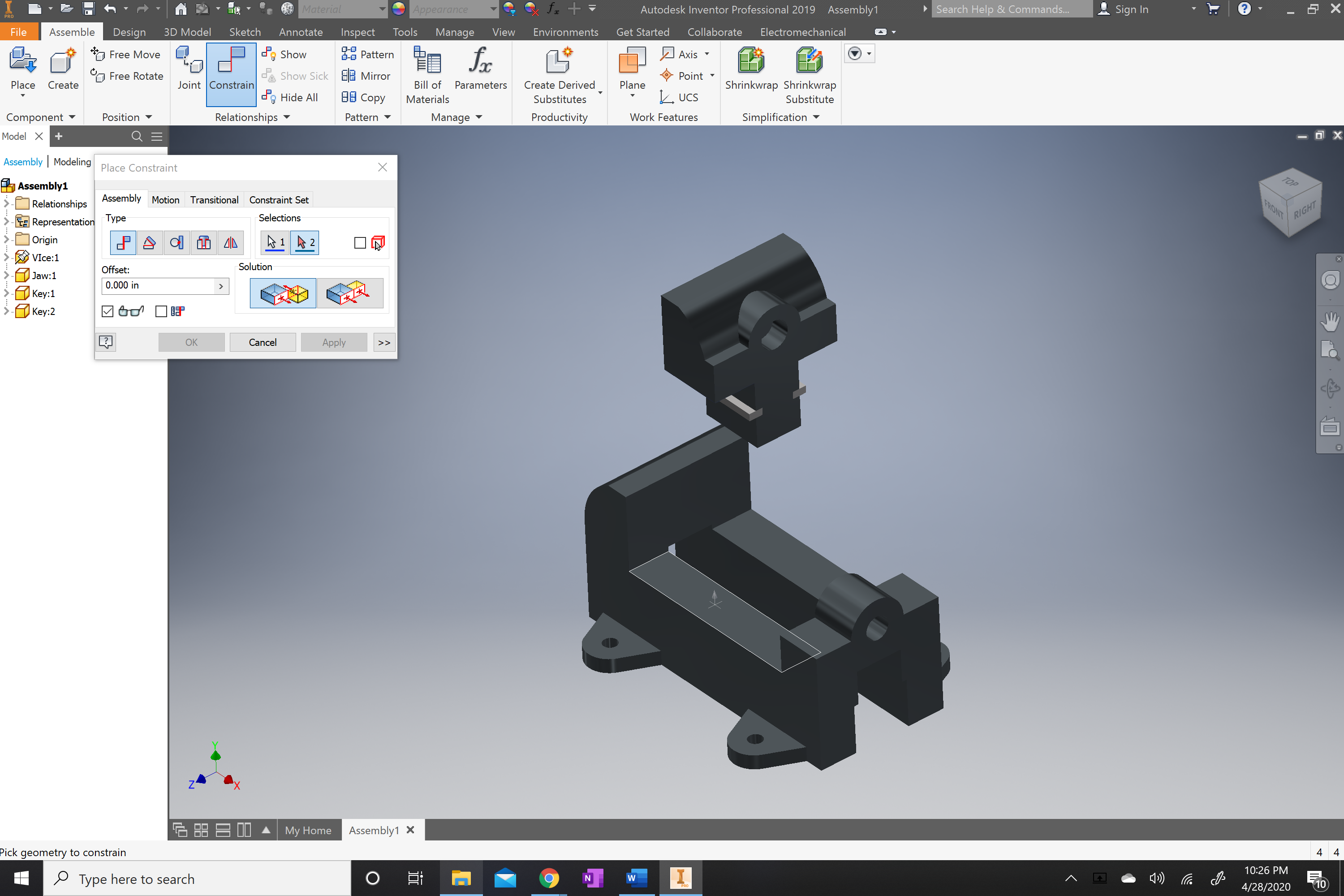Activate Second Selection button

[x=304, y=243]
